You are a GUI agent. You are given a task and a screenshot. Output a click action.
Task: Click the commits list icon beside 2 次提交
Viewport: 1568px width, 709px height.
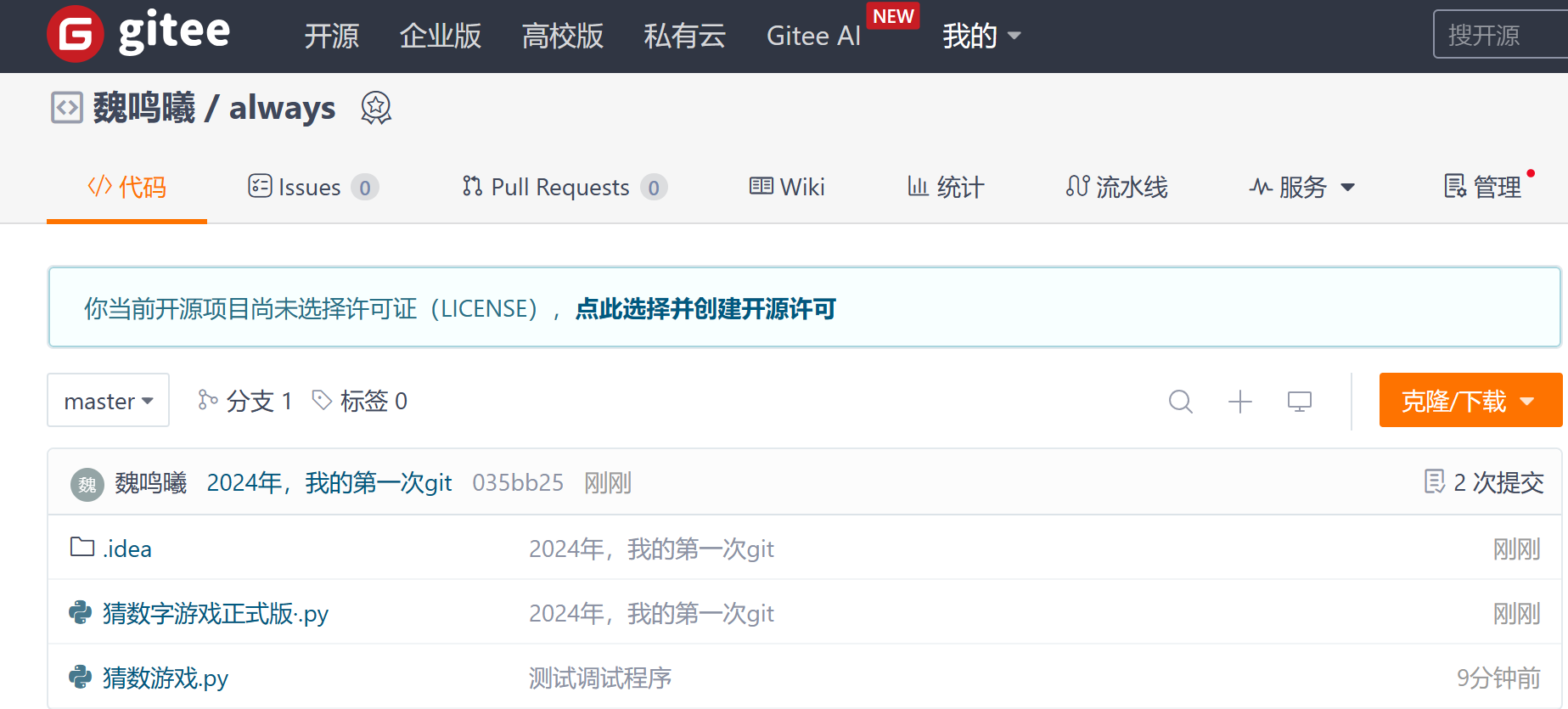tap(1435, 481)
